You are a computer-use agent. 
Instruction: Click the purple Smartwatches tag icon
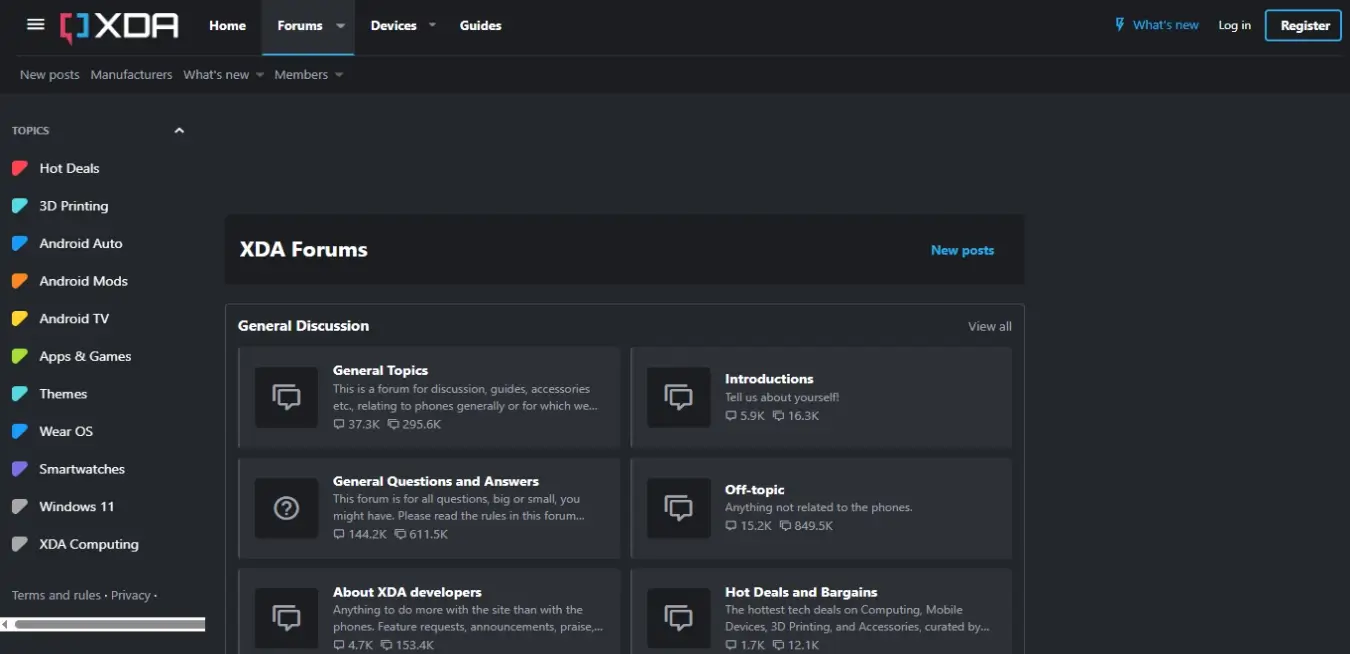coord(19,469)
